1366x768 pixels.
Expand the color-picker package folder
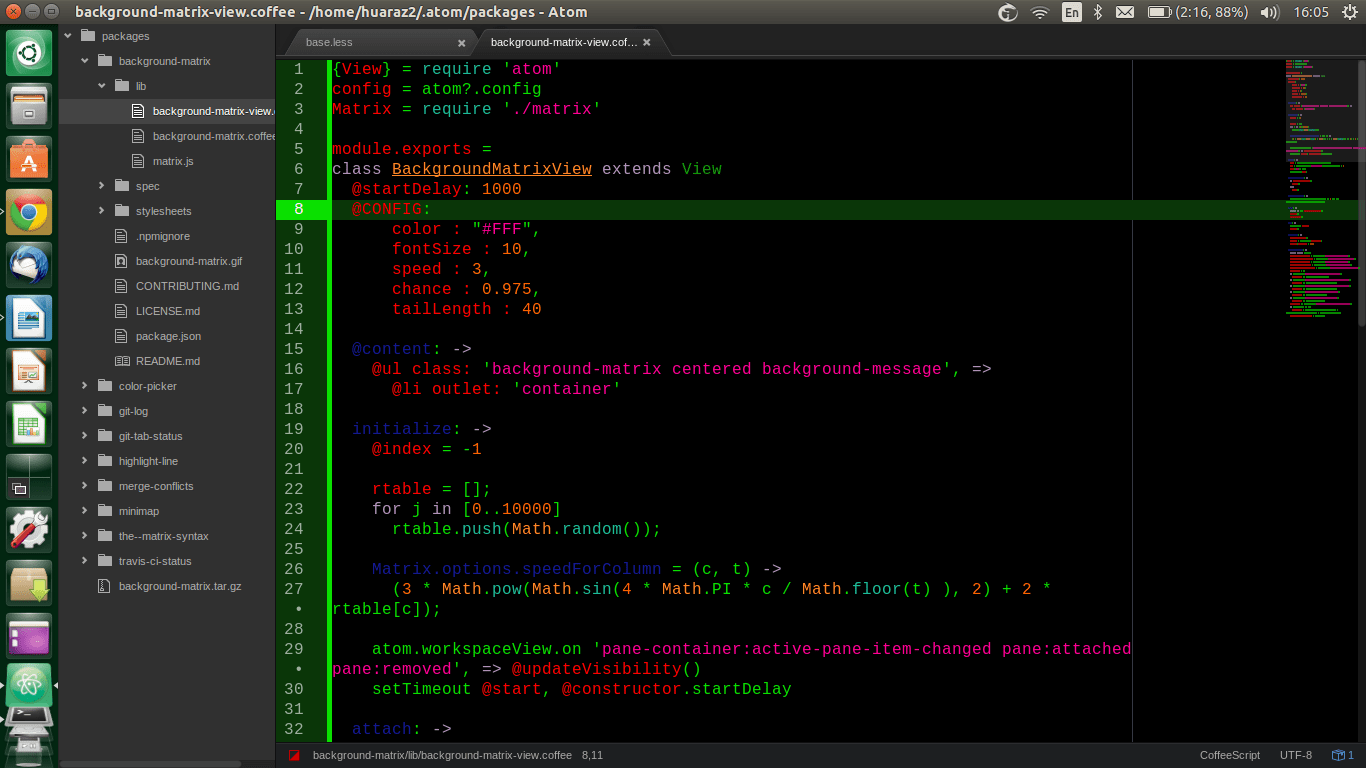[x=85, y=386]
